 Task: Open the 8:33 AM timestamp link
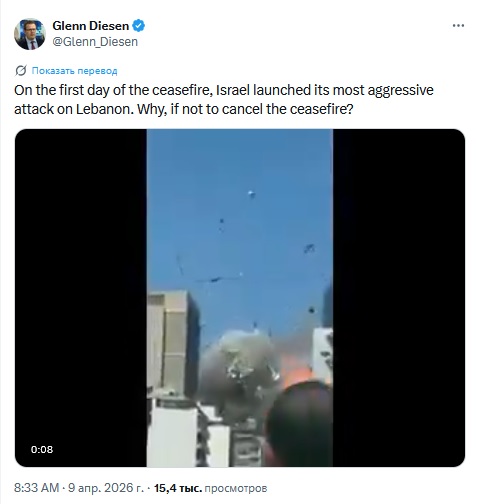point(37,488)
